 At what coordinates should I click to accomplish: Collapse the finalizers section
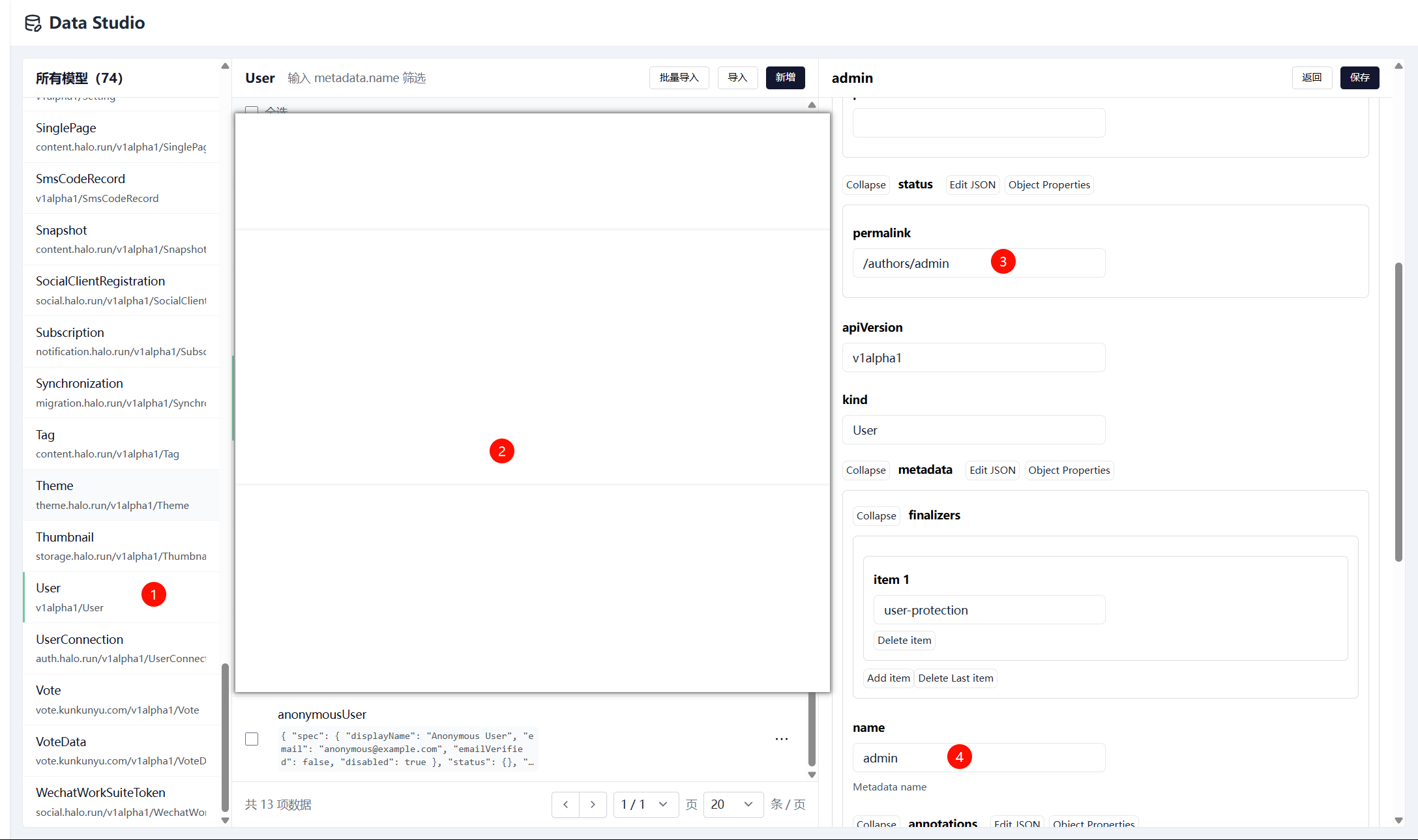tap(876, 516)
